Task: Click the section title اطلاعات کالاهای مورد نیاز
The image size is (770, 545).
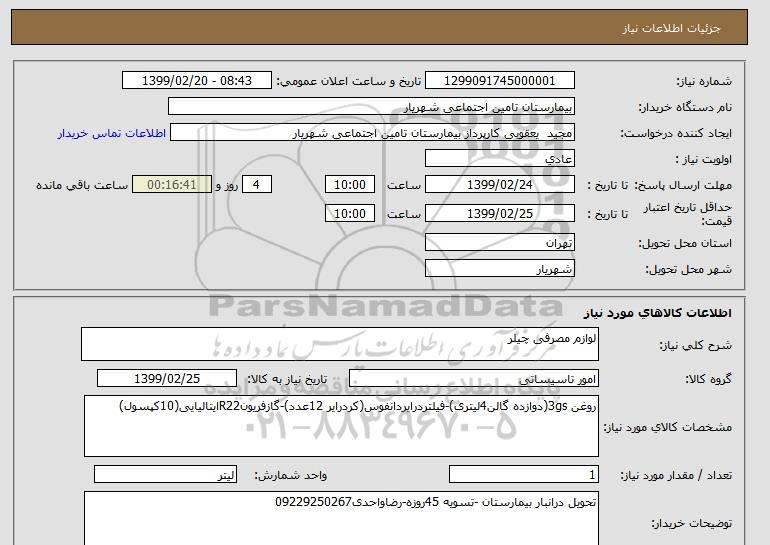Action: (658, 313)
